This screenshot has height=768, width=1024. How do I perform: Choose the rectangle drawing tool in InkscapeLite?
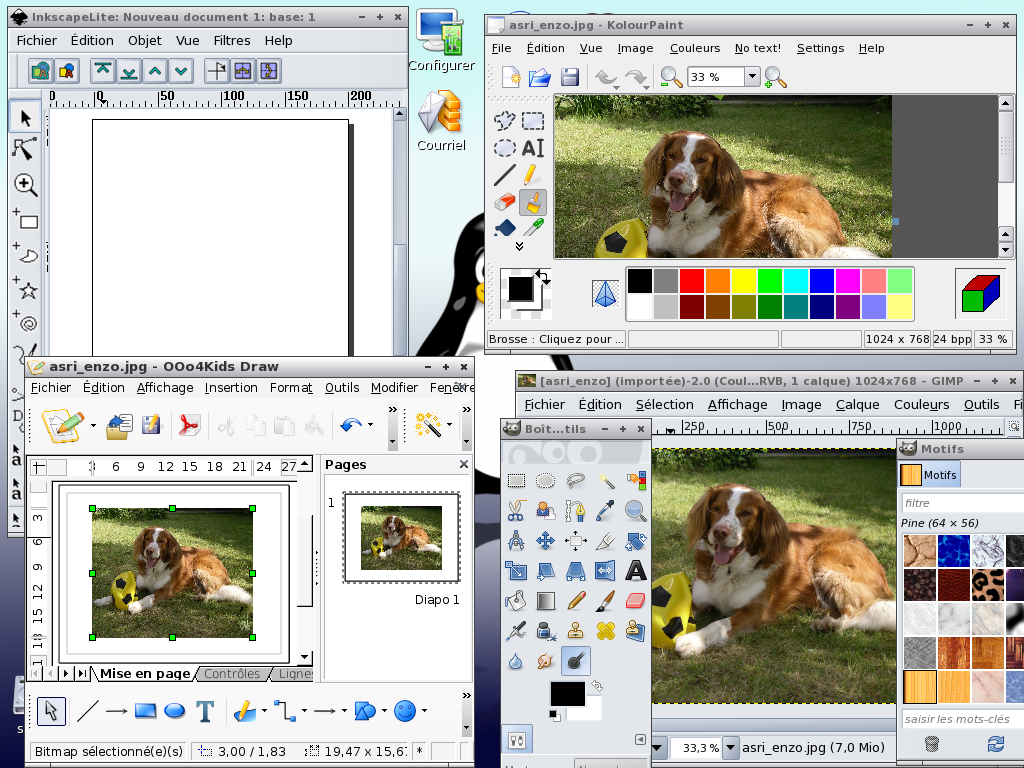[25, 219]
